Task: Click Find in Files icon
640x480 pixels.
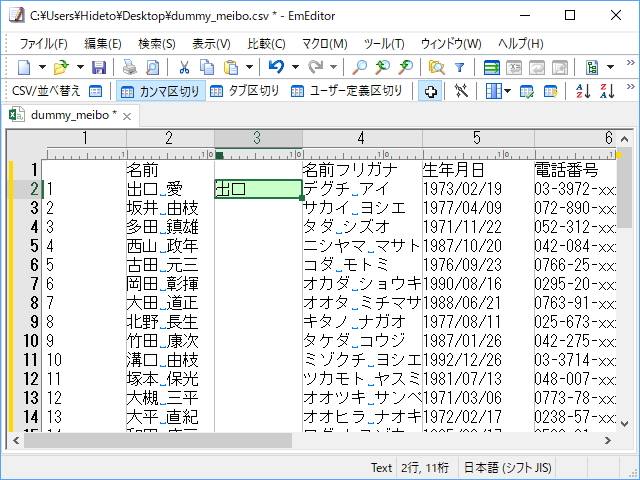Action: (x=436, y=67)
